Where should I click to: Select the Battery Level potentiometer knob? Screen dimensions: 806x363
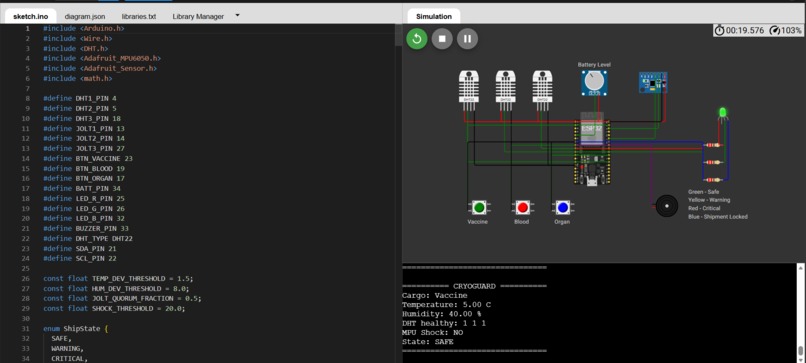coord(594,82)
